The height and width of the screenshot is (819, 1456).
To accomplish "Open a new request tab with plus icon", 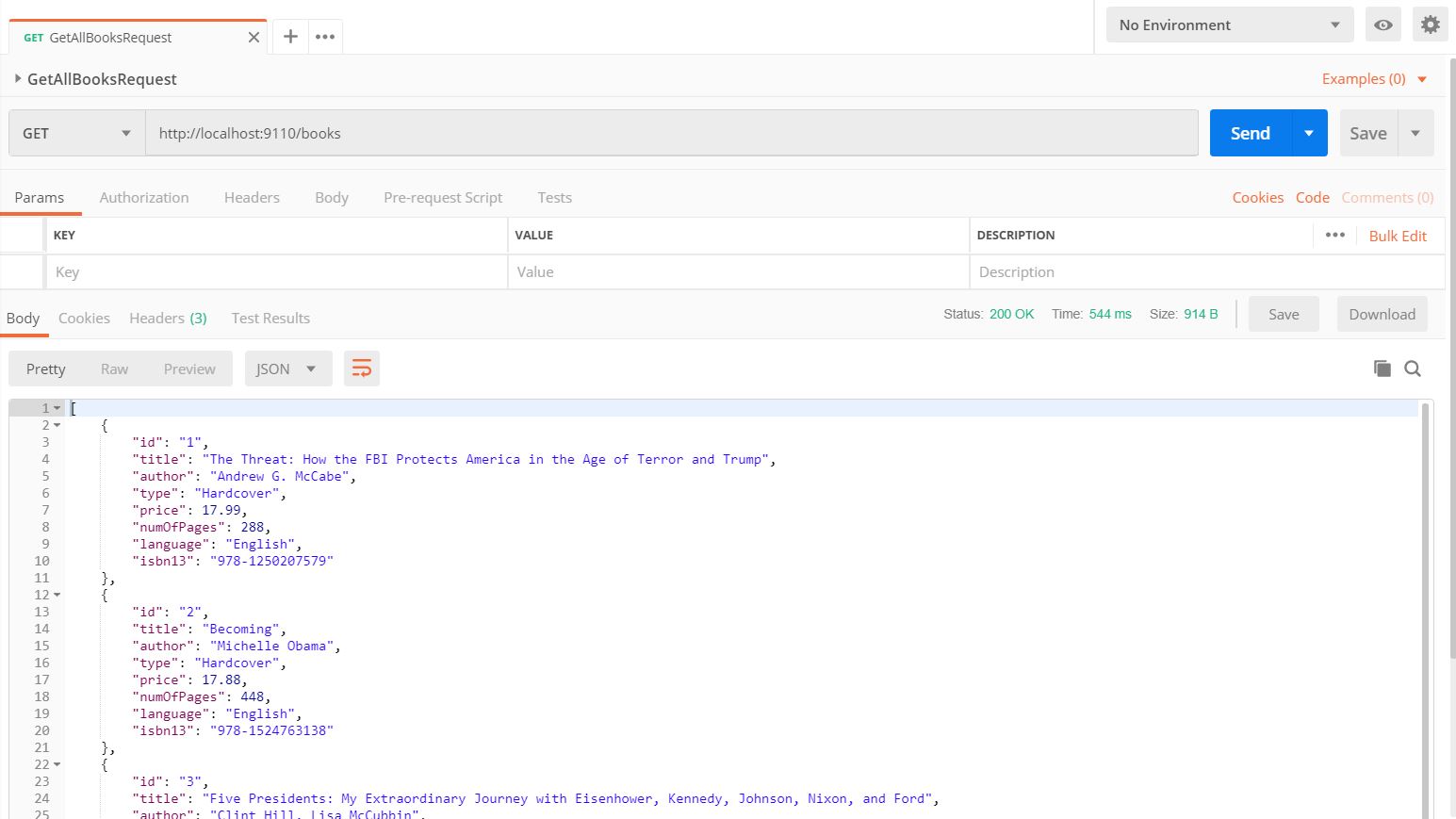I will point(290,37).
